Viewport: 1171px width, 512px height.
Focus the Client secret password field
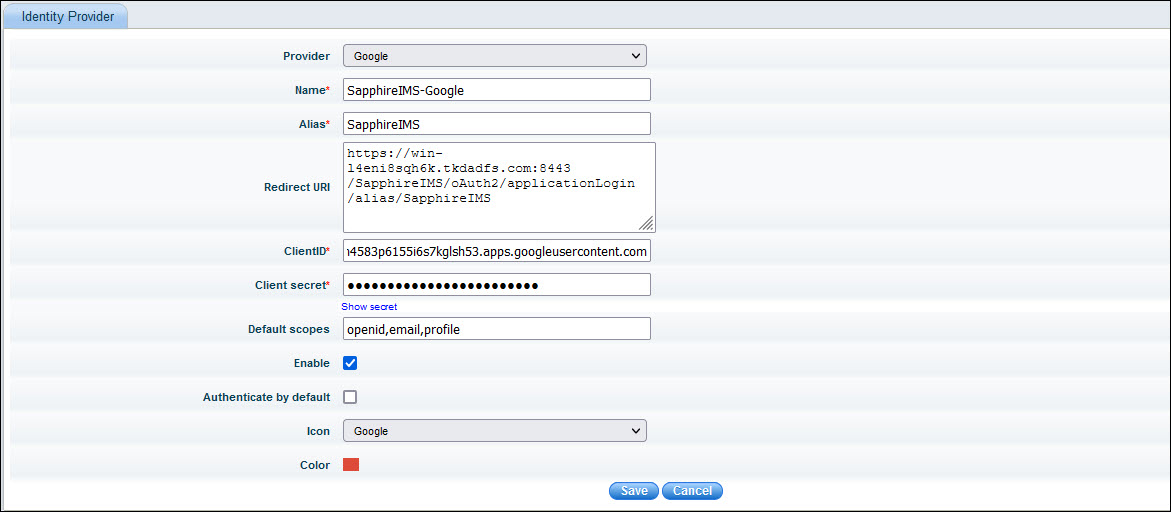coord(496,285)
